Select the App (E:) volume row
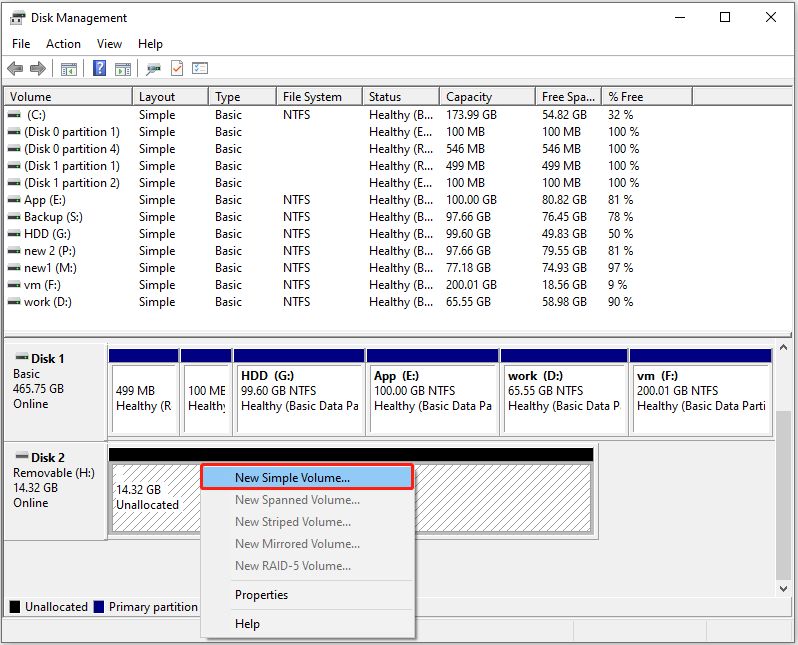This screenshot has height=645, width=798. point(350,200)
